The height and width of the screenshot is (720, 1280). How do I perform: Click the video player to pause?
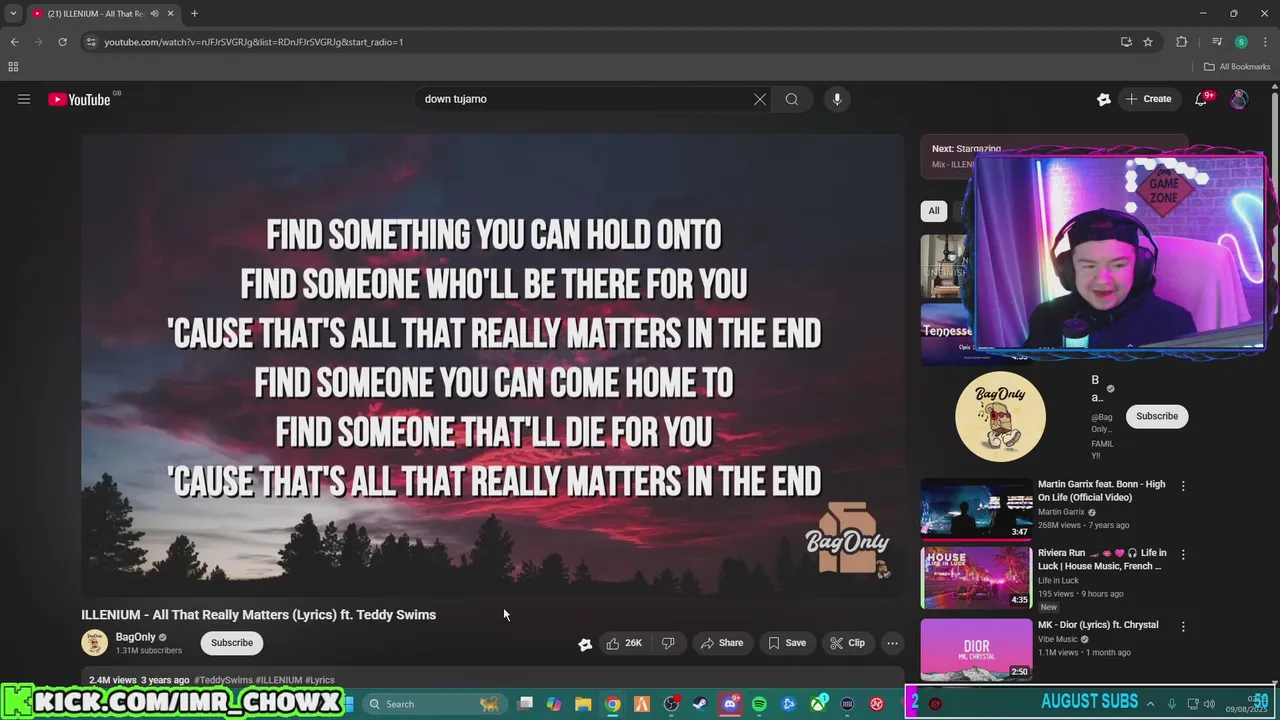[x=493, y=365]
